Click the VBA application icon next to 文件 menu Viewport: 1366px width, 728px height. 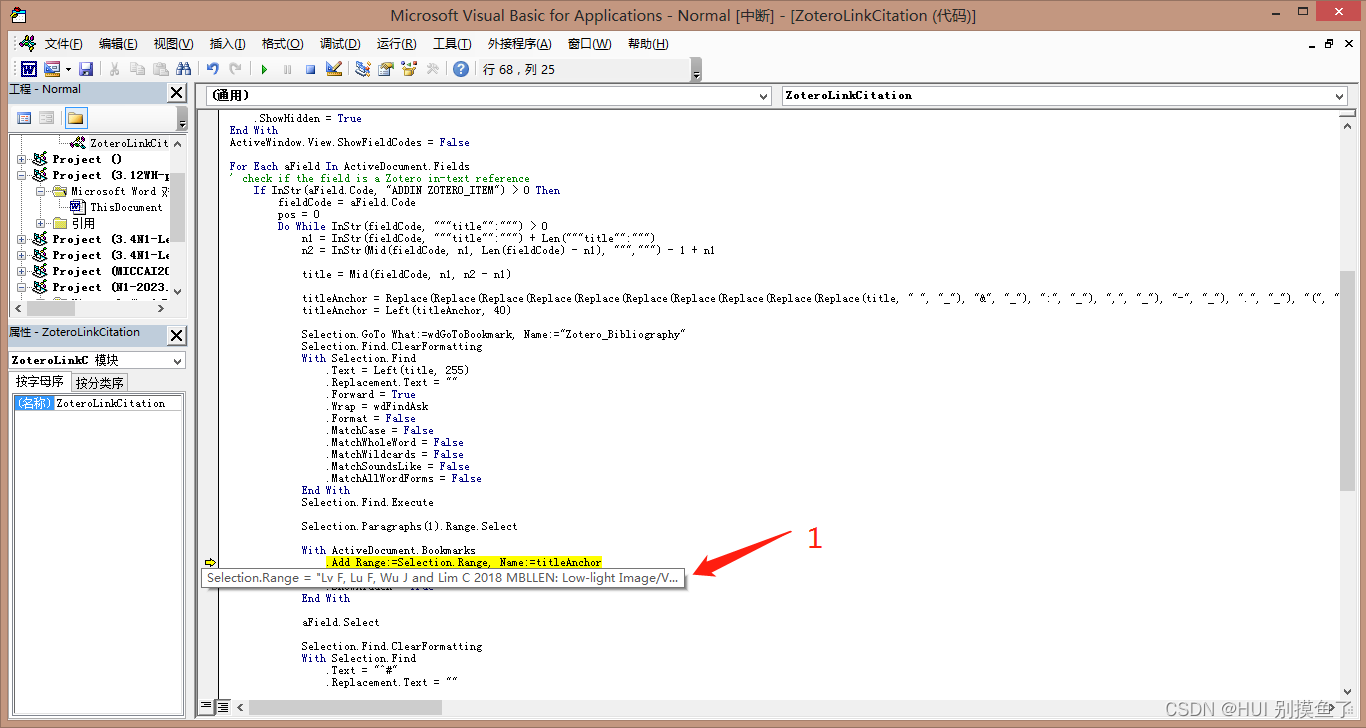[27, 43]
